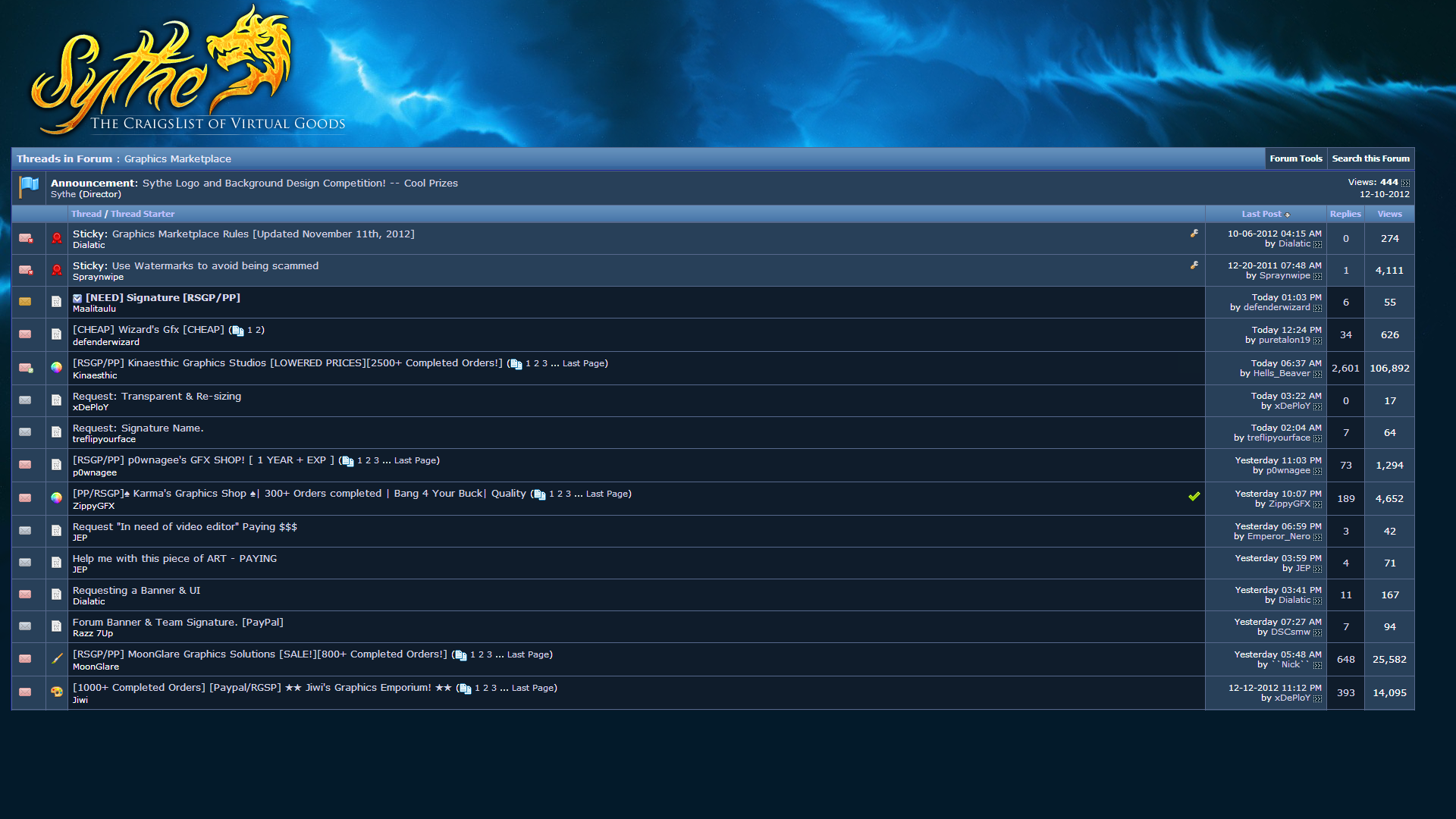Screen dimensions: 1456x819
Task: Open the Search this Forum dropdown
Action: [1370, 158]
